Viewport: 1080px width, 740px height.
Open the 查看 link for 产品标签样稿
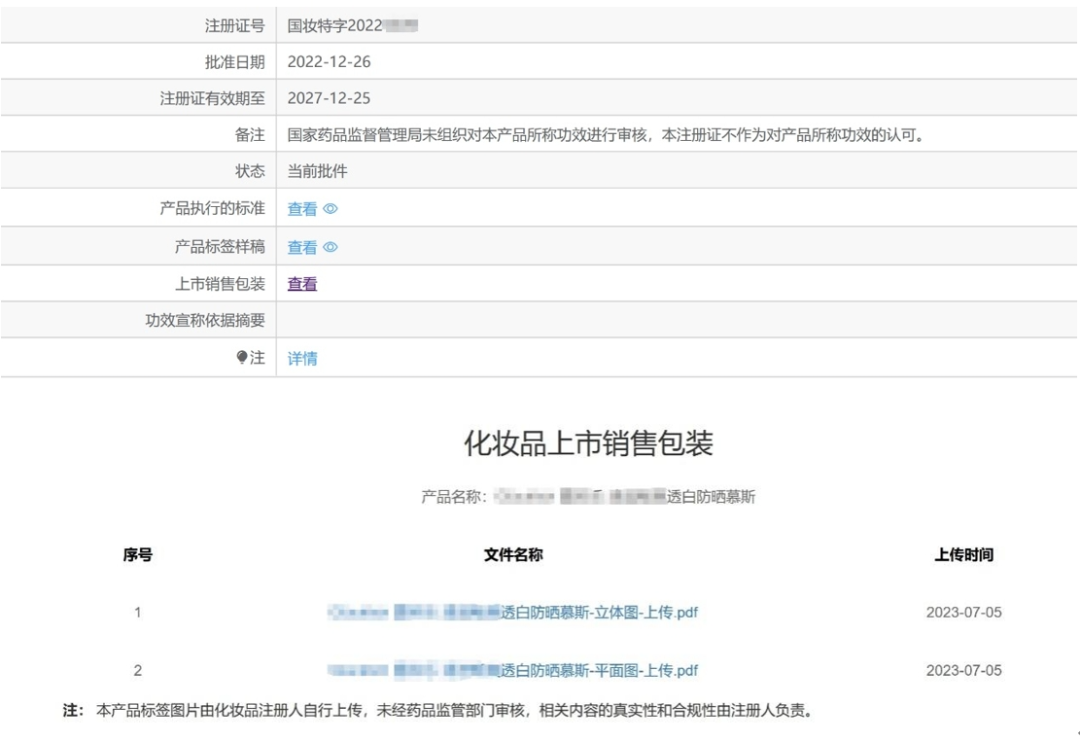pos(302,247)
